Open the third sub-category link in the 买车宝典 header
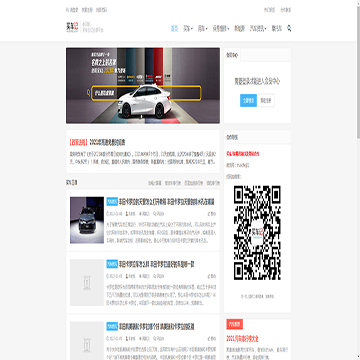The image size is (360, 360). click(x=193, y=183)
